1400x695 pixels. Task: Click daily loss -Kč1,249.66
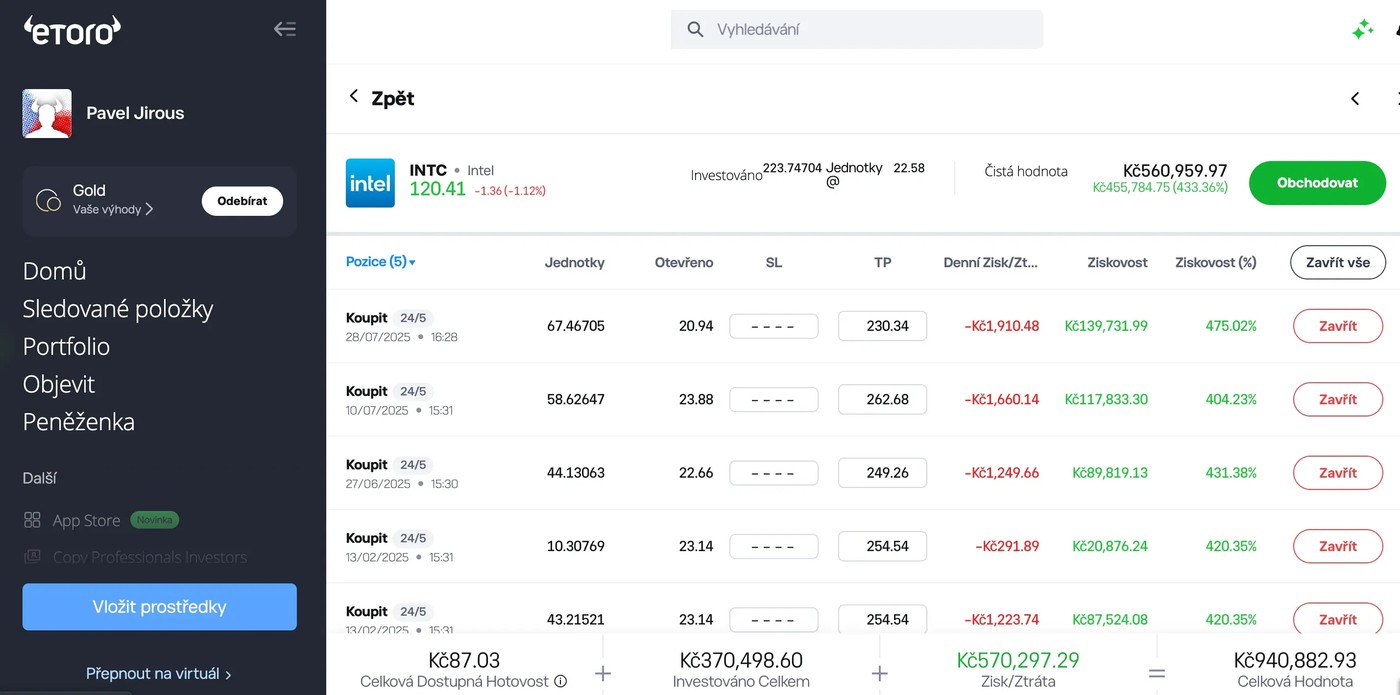(x=1002, y=473)
